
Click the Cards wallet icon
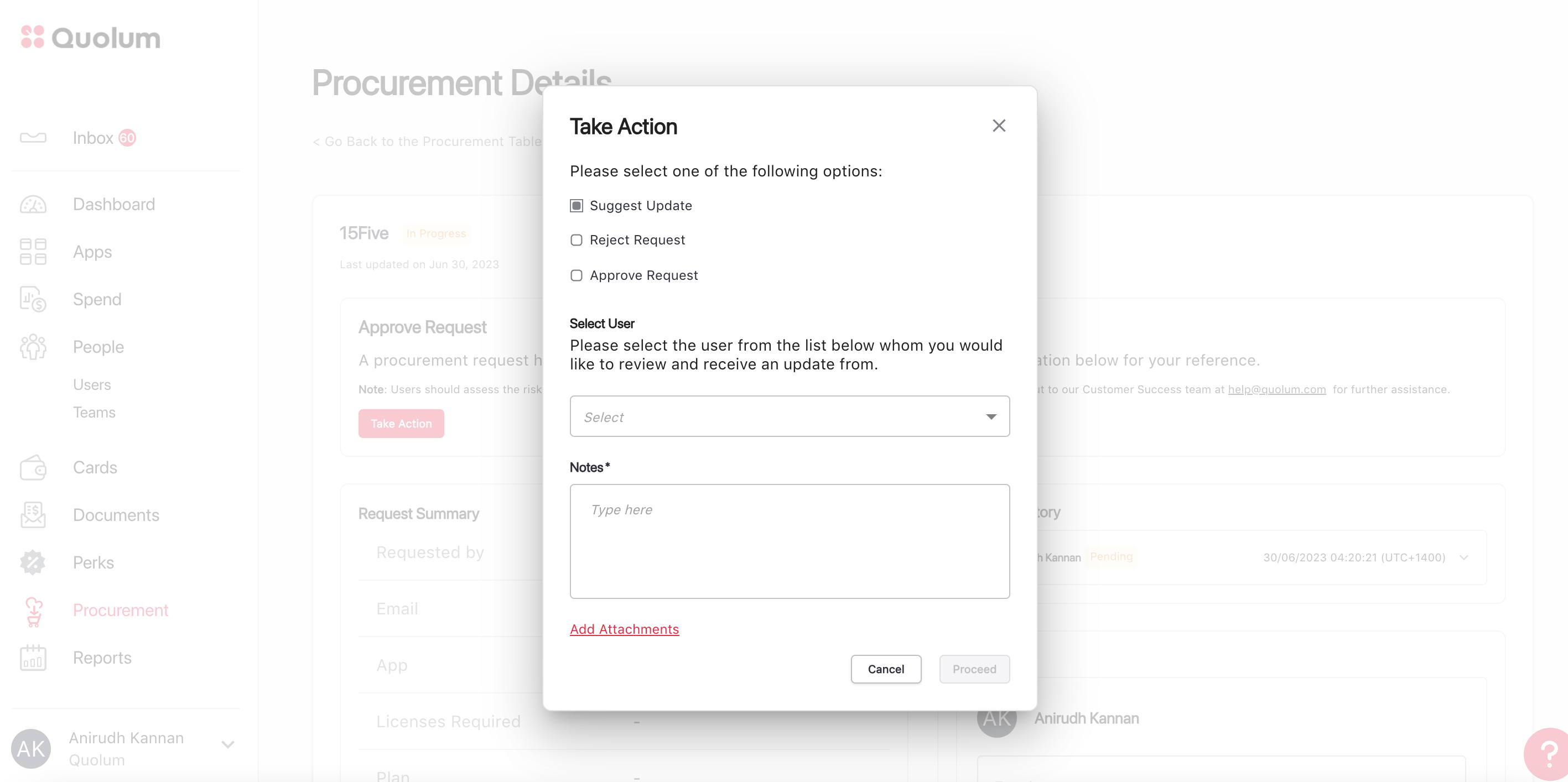33,467
